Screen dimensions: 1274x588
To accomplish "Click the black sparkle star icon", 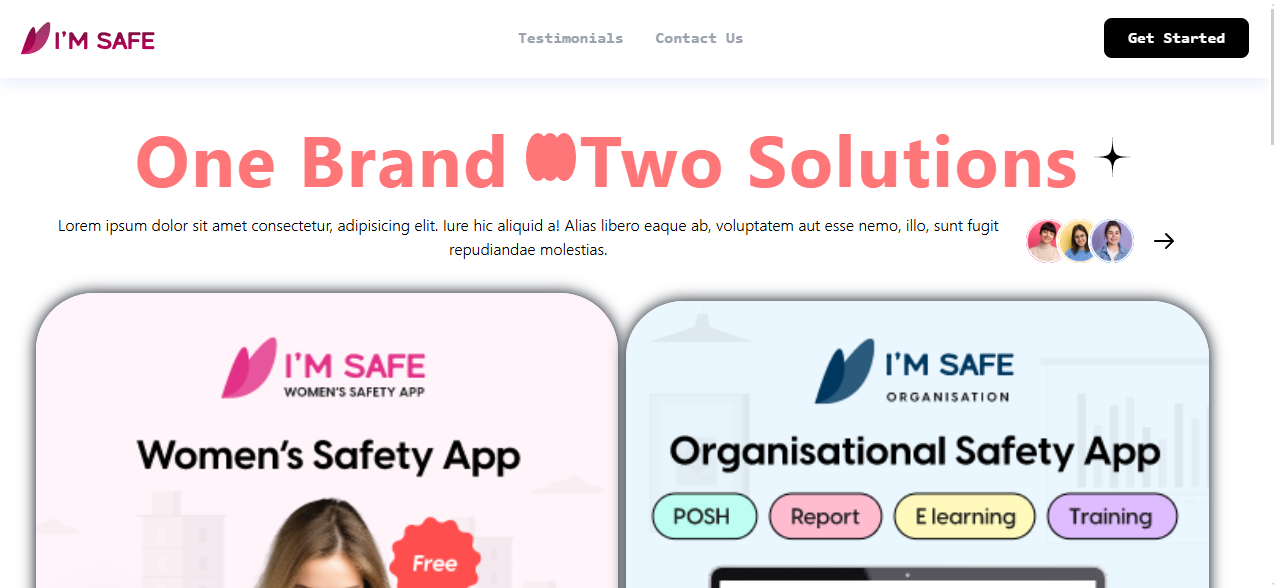I will coord(1112,157).
